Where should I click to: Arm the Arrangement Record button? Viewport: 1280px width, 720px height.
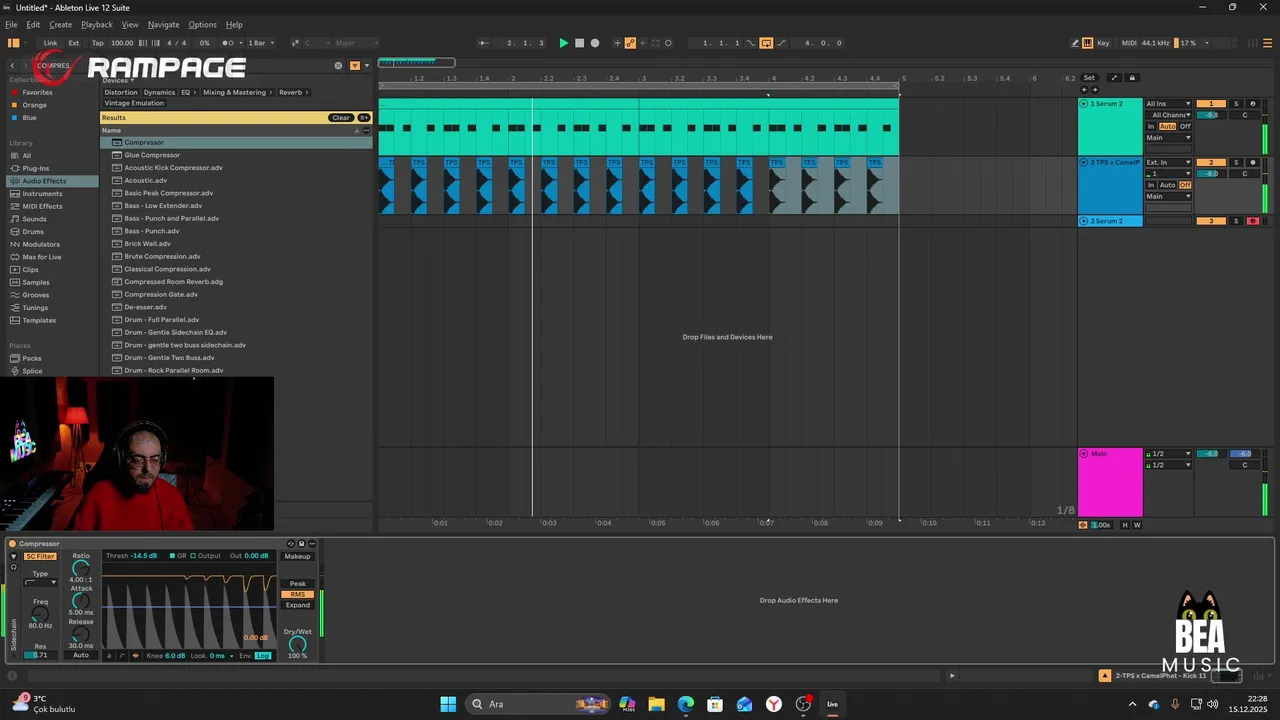[x=595, y=43]
